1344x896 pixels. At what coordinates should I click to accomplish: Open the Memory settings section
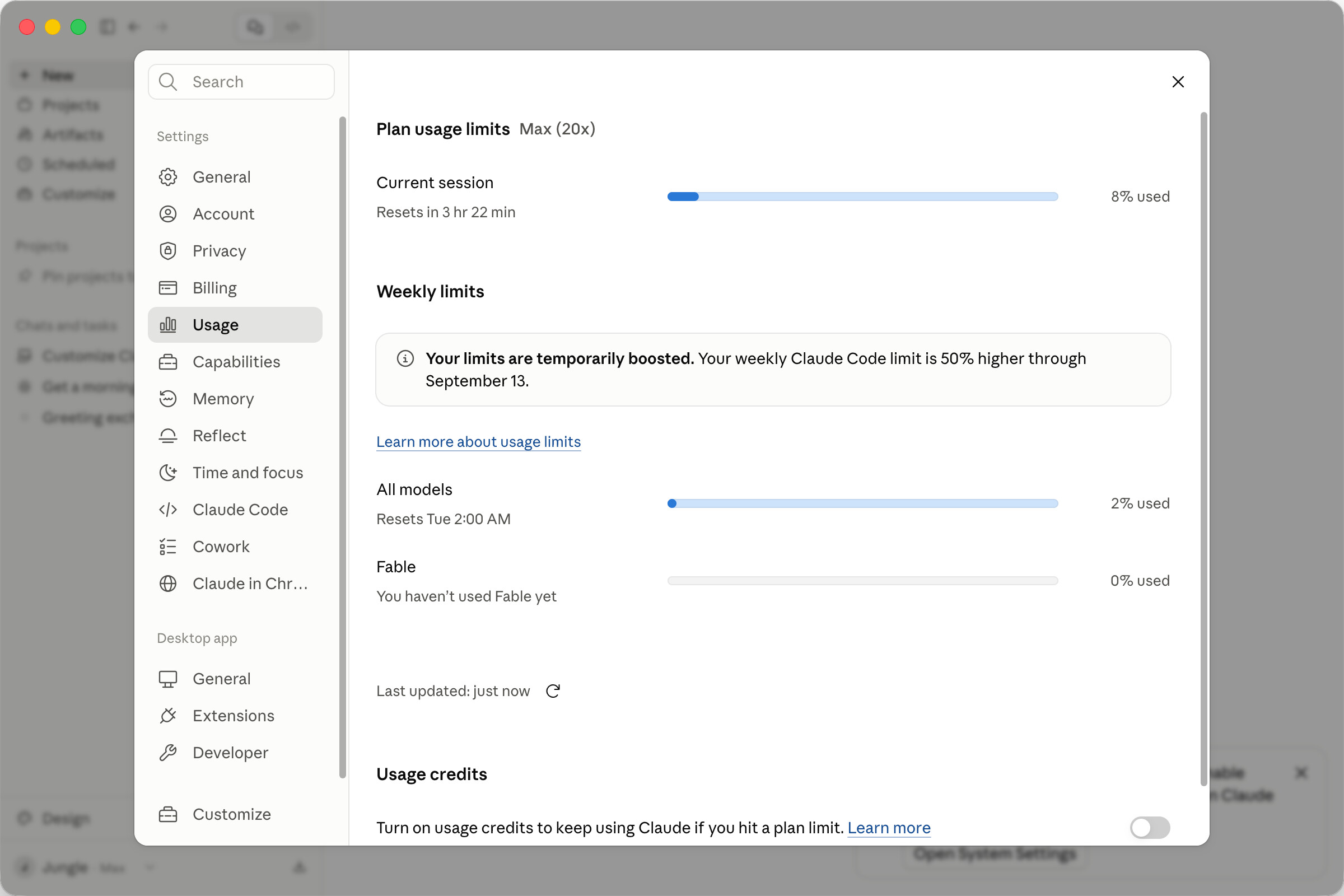(x=235, y=399)
